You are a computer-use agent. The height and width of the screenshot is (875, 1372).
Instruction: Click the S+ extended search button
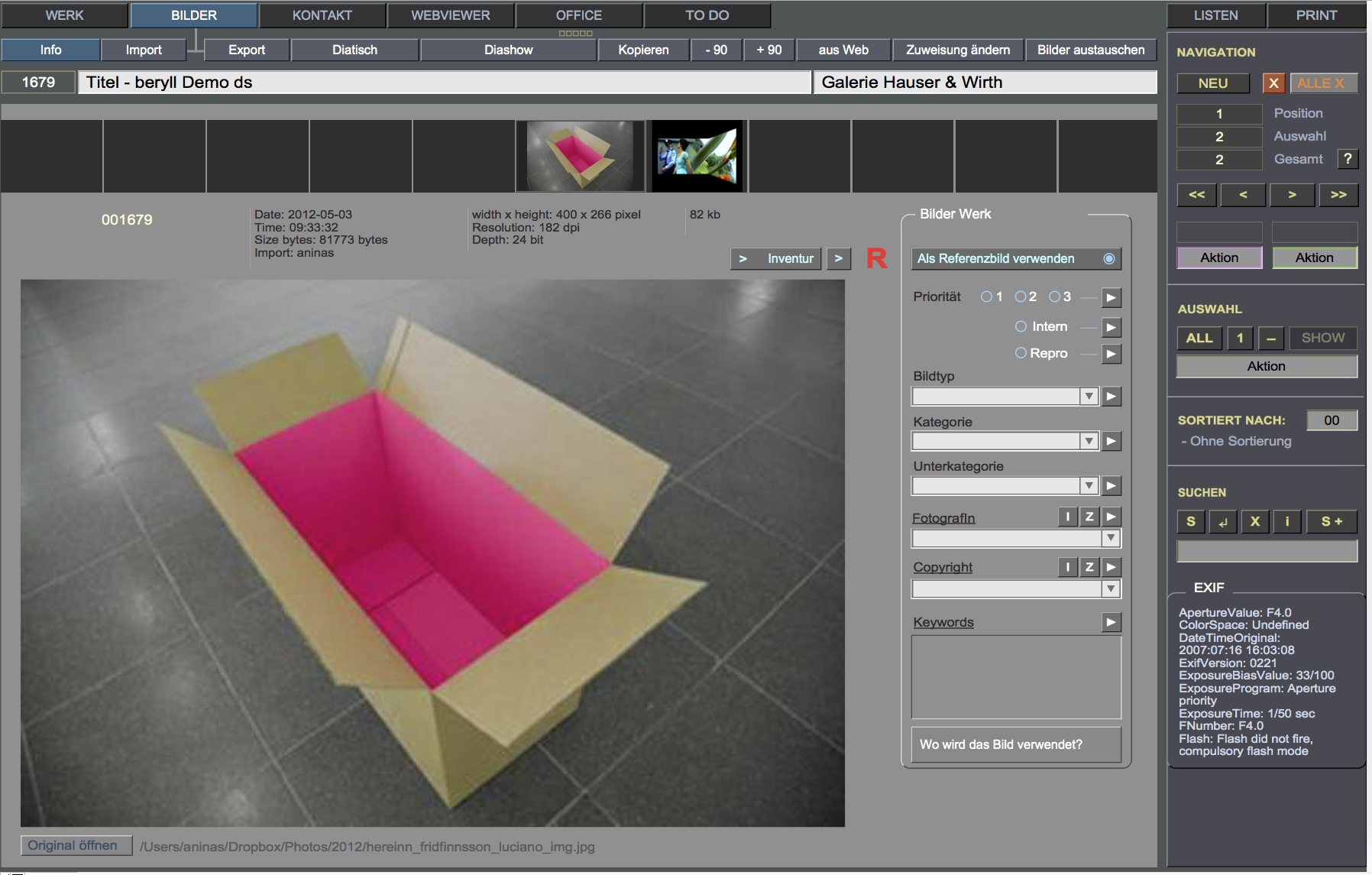pyautogui.click(x=1332, y=521)
